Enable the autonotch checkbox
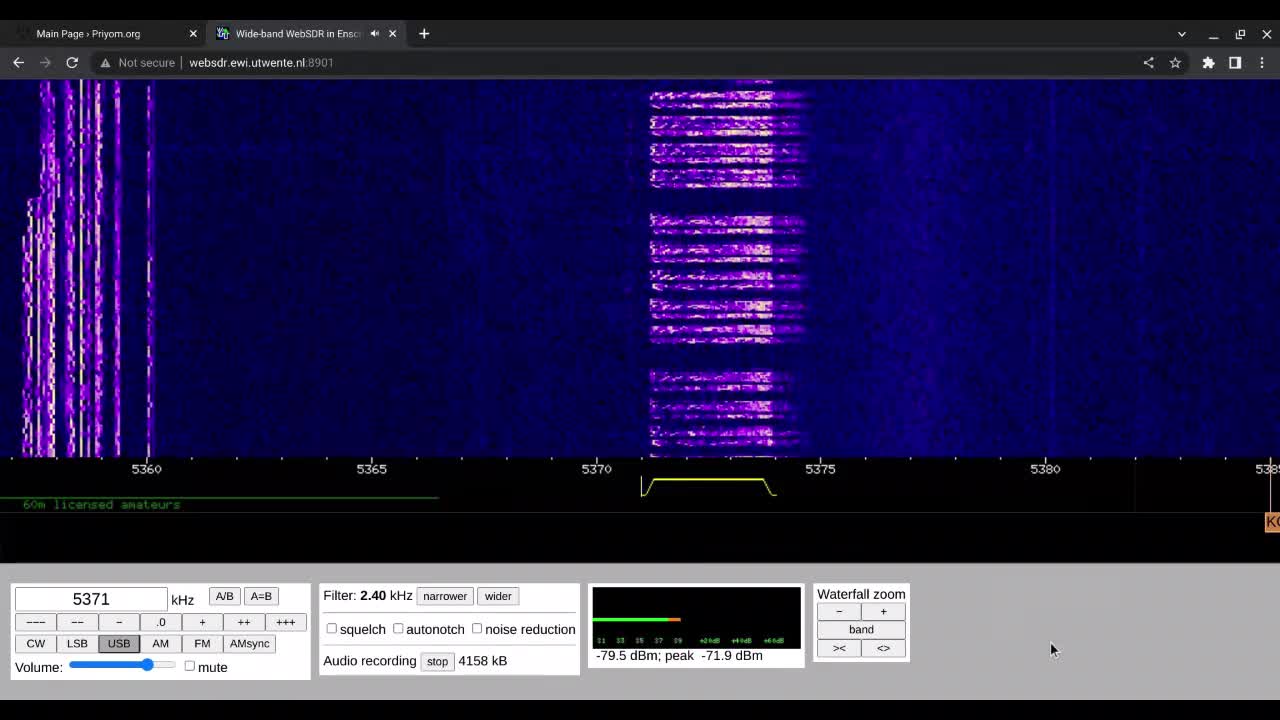This screenshot has width=1280, height=720. point(398,629)
